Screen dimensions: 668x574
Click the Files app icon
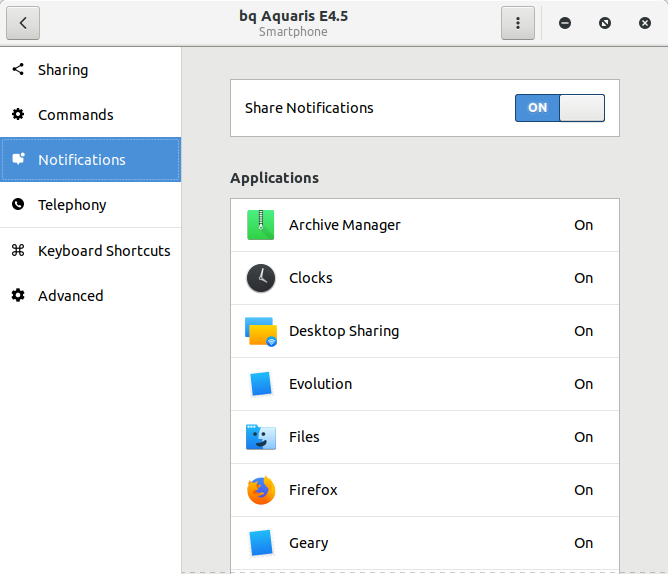(260, 437)
